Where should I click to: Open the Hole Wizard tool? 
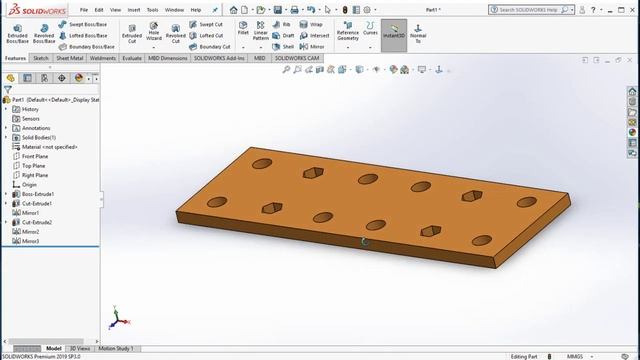[154, 32]
